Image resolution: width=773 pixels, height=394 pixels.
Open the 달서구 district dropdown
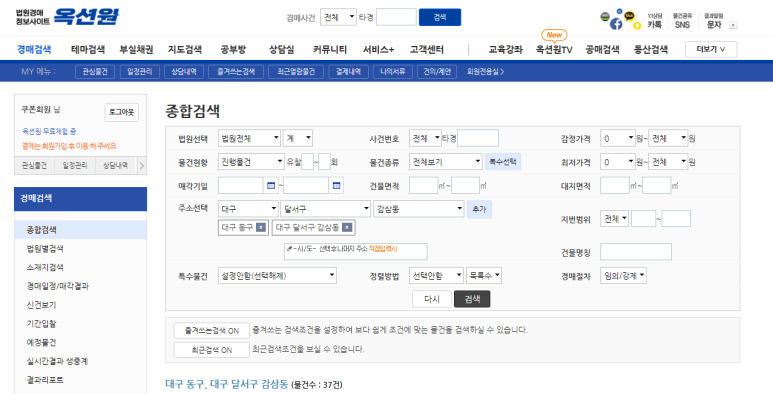click(325, 209)
